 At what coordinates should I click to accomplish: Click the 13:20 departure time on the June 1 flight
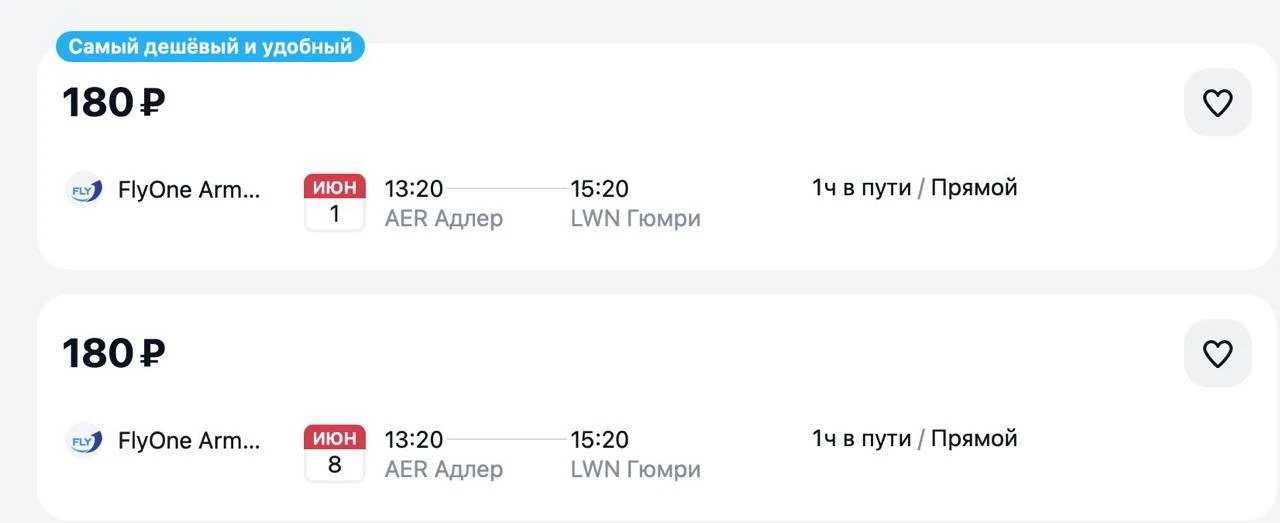[413, 188]
